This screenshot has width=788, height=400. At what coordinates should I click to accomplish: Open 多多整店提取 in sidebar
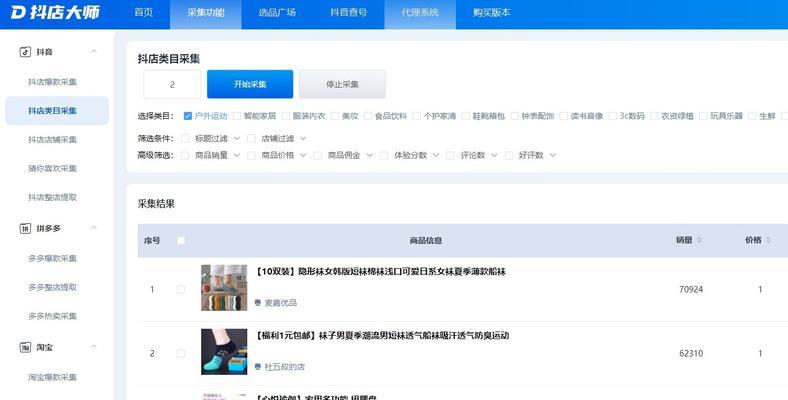tap(52, 287)
